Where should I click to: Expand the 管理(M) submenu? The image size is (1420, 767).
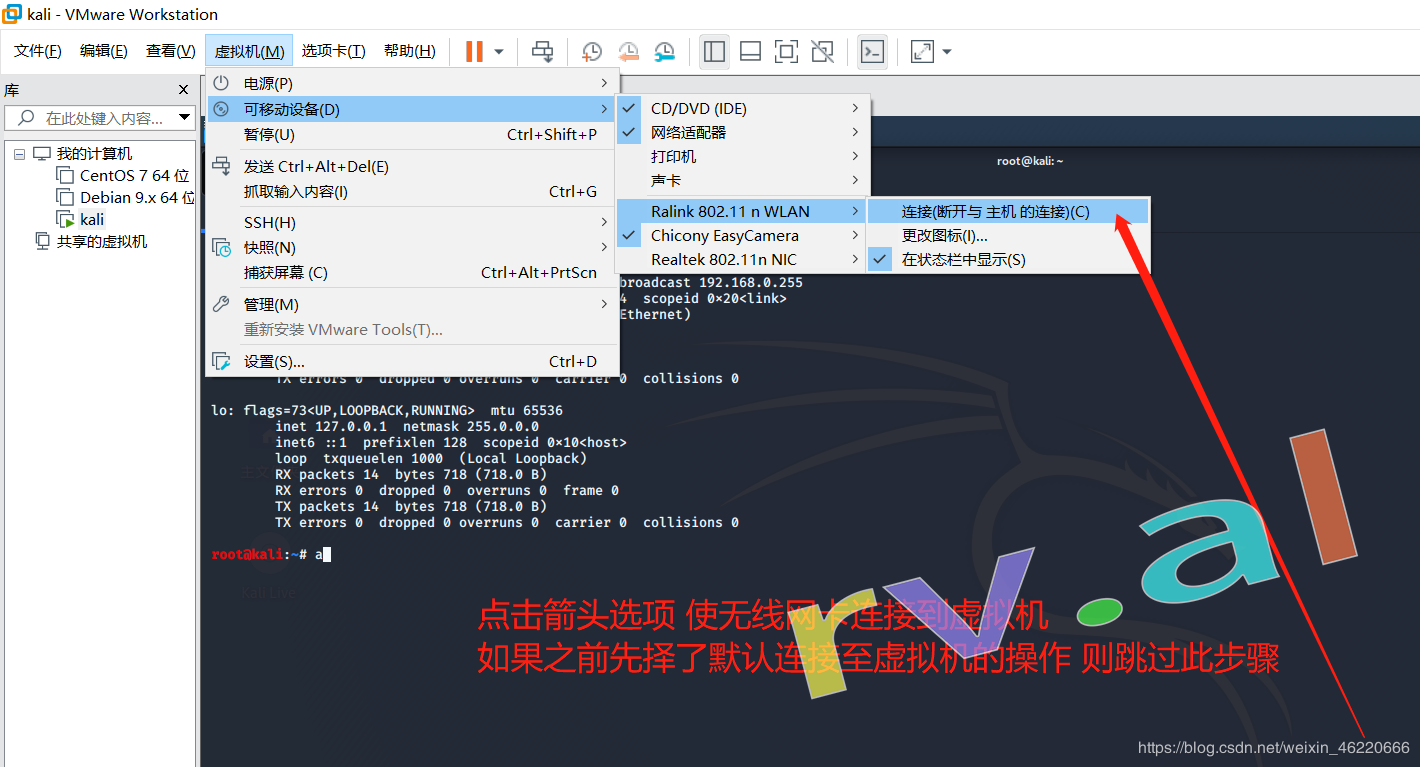[412, 305]
